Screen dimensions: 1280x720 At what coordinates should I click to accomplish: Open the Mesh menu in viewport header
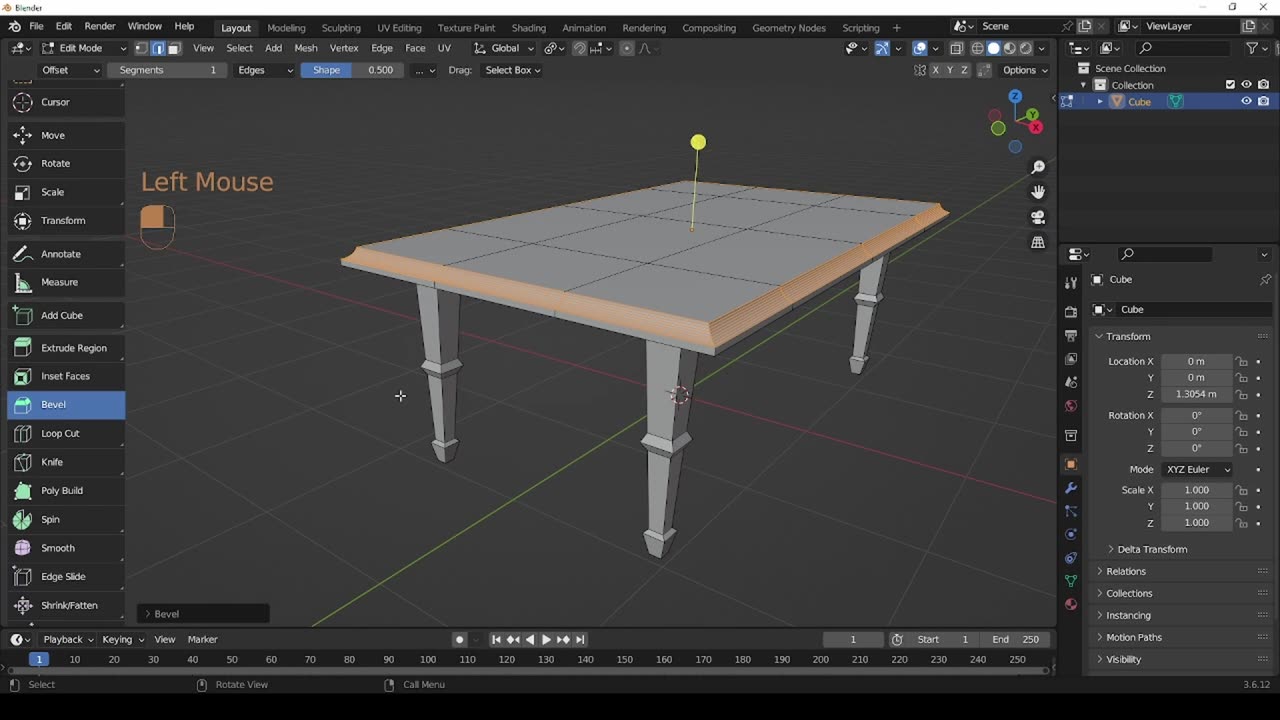pos(306,48)
